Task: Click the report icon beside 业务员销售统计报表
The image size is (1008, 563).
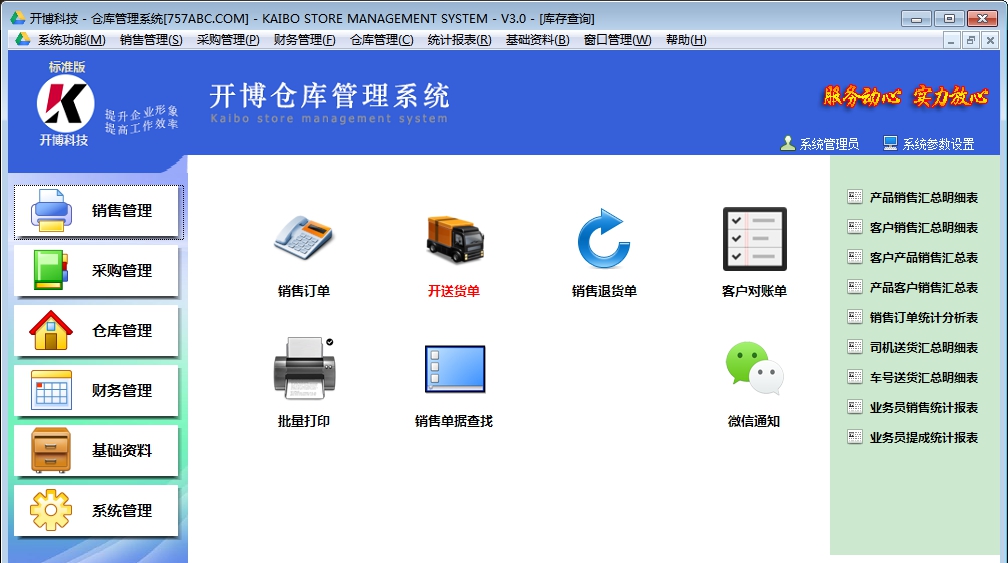Action: pyautogui.click(x=855, y=407)
